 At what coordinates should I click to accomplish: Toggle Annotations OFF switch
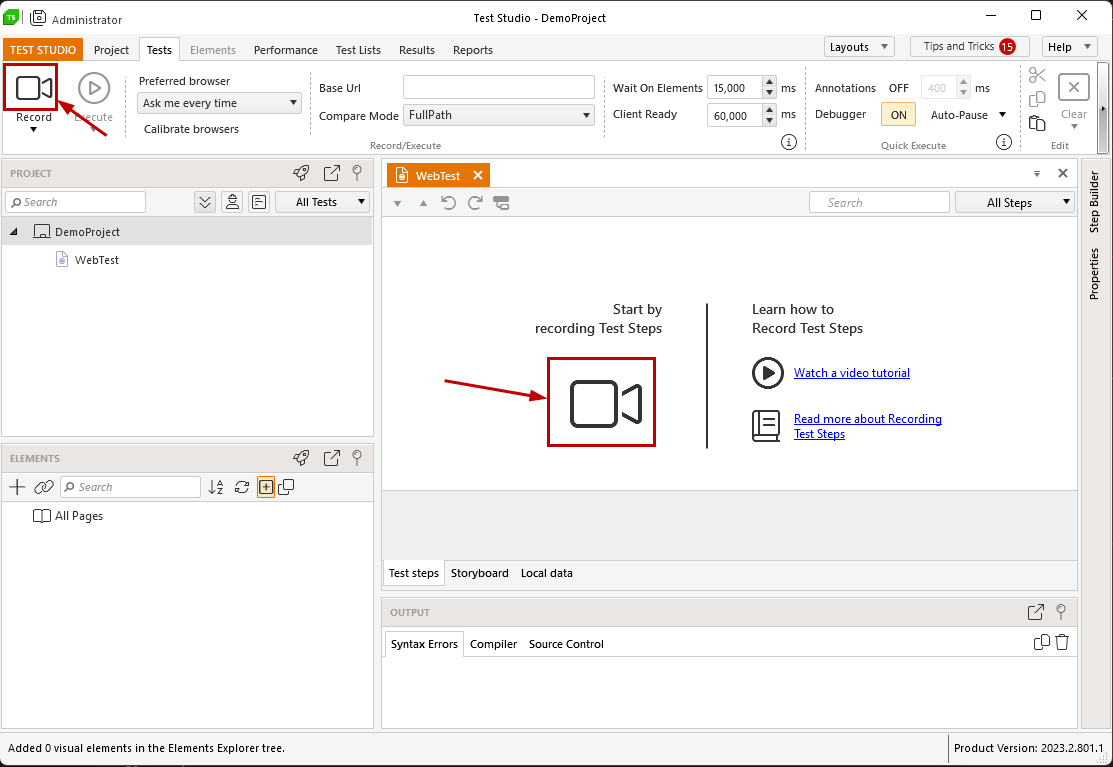click(x=899, y=88)
